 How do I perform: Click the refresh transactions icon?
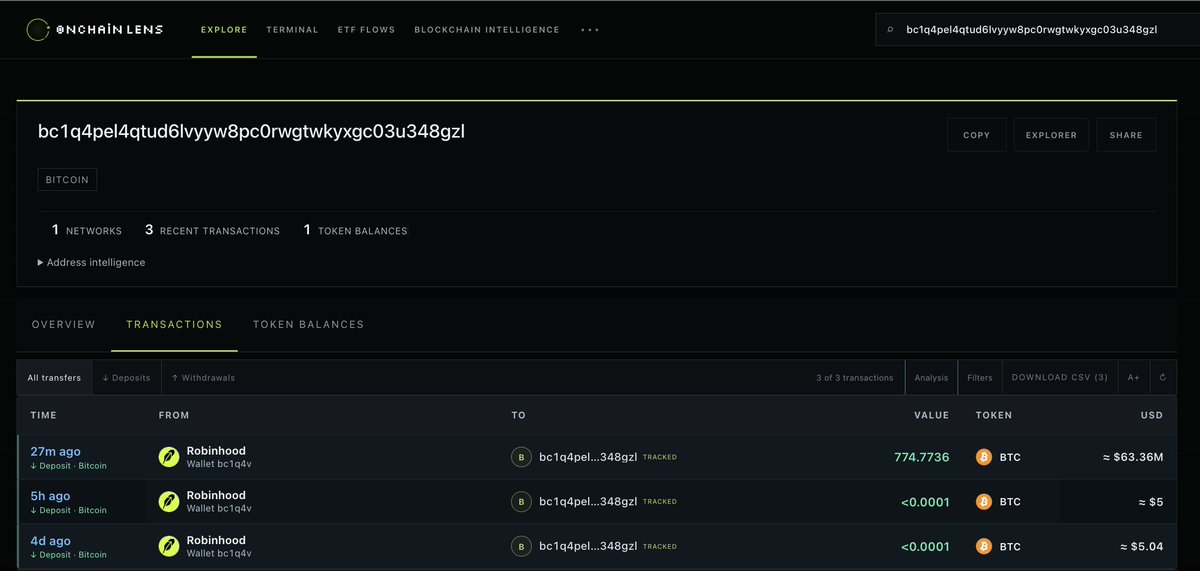[x=1162, y=378]
